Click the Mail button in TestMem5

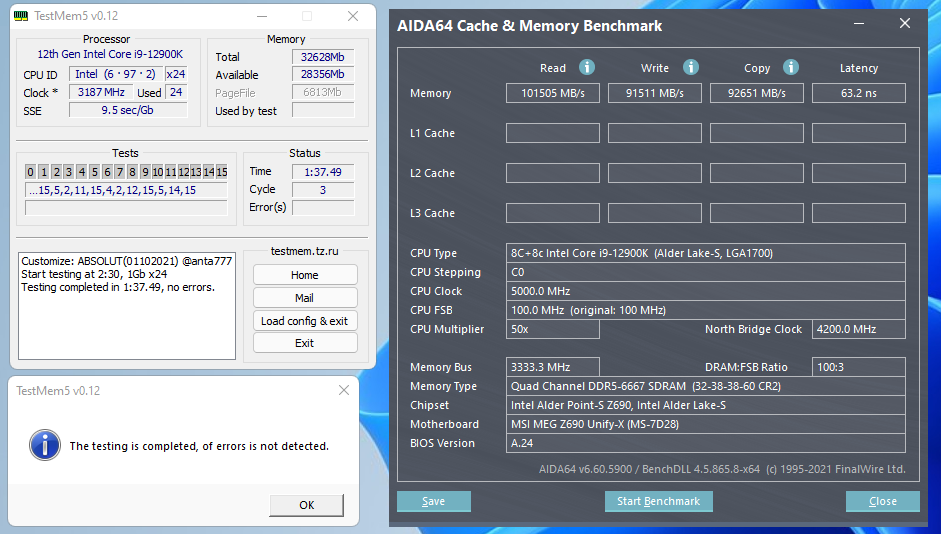(x=305, y=298)
